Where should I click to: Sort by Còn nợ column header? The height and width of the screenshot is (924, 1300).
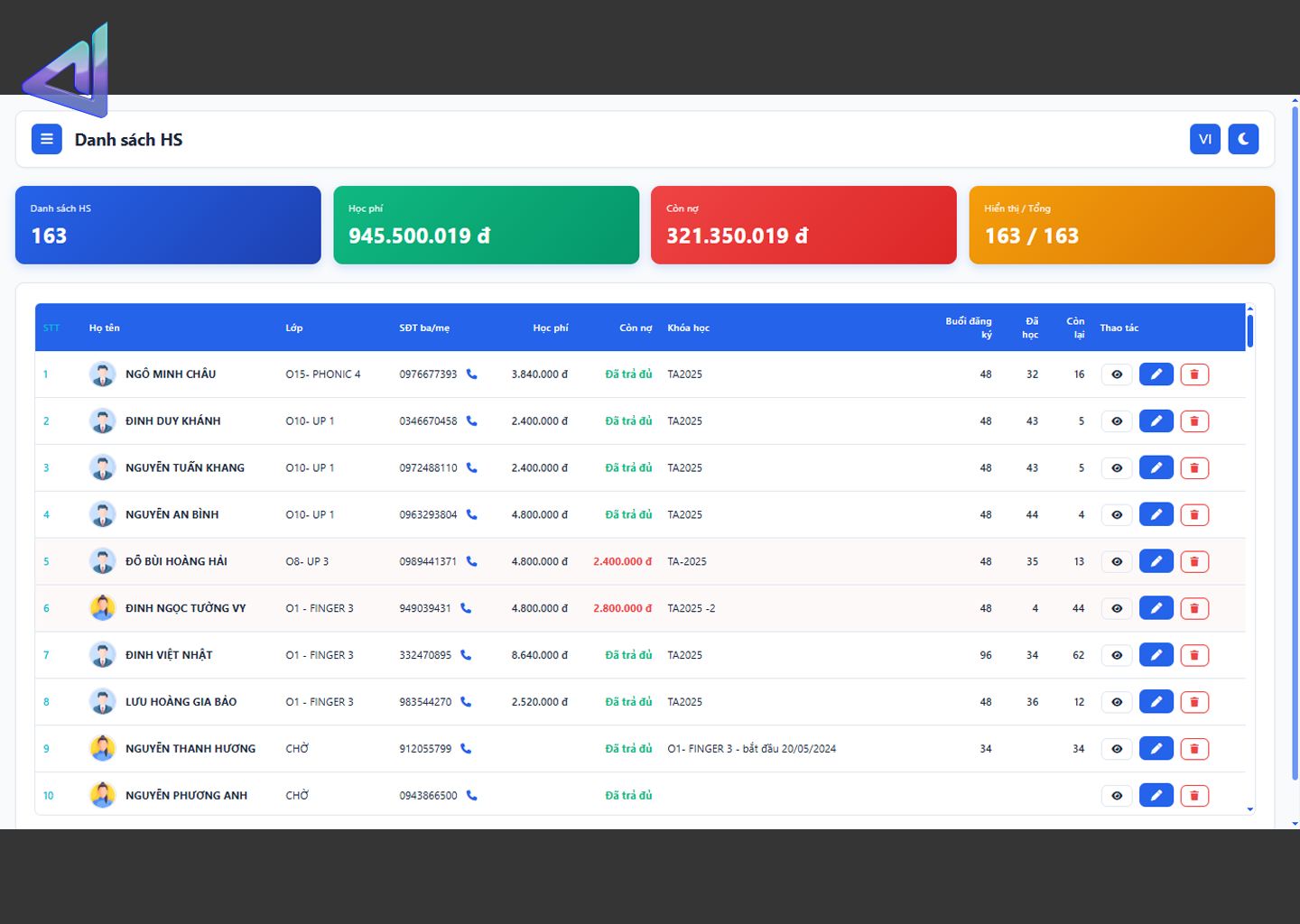pyautogui.click(x=636, y=328)
